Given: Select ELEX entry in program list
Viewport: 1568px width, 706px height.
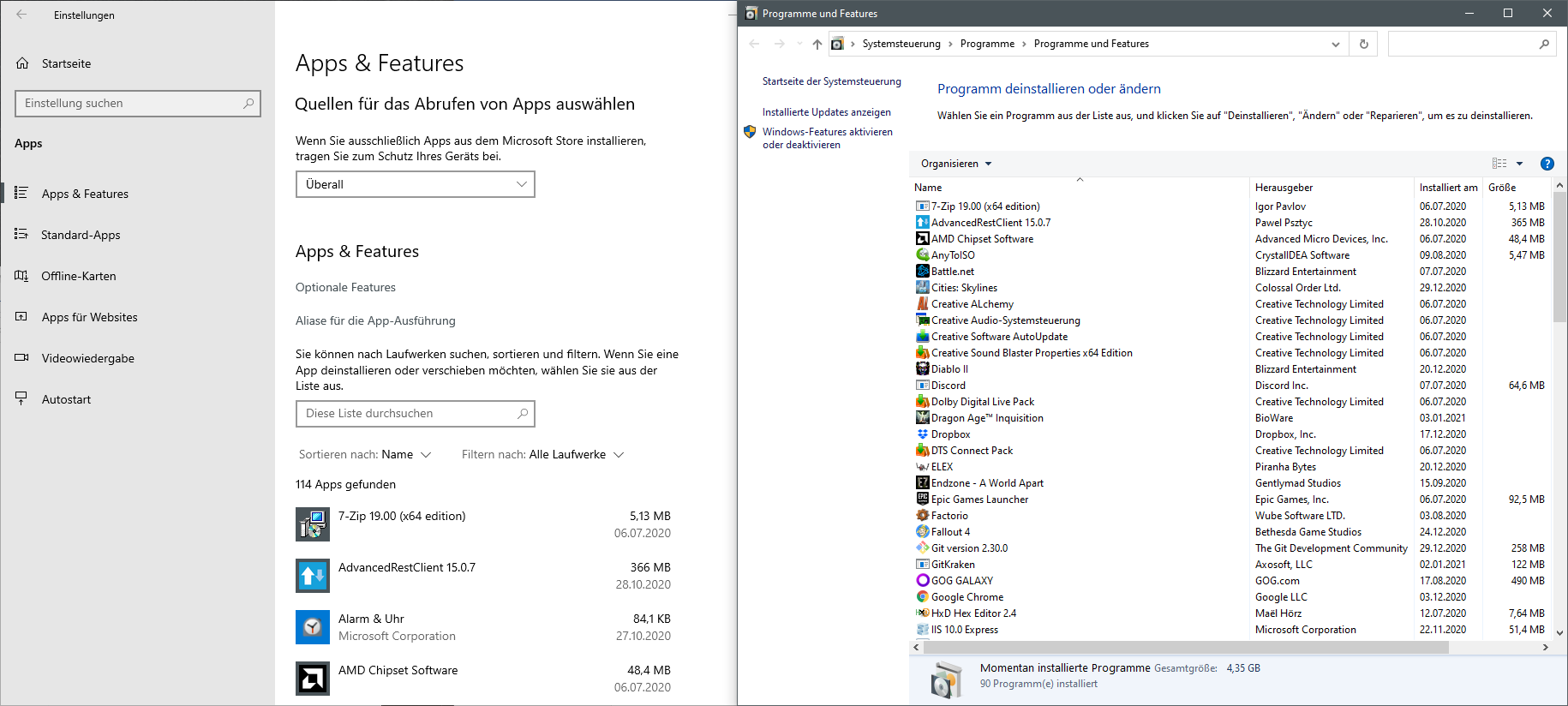Looking at the screenshot, I should (x=942, y=466).
